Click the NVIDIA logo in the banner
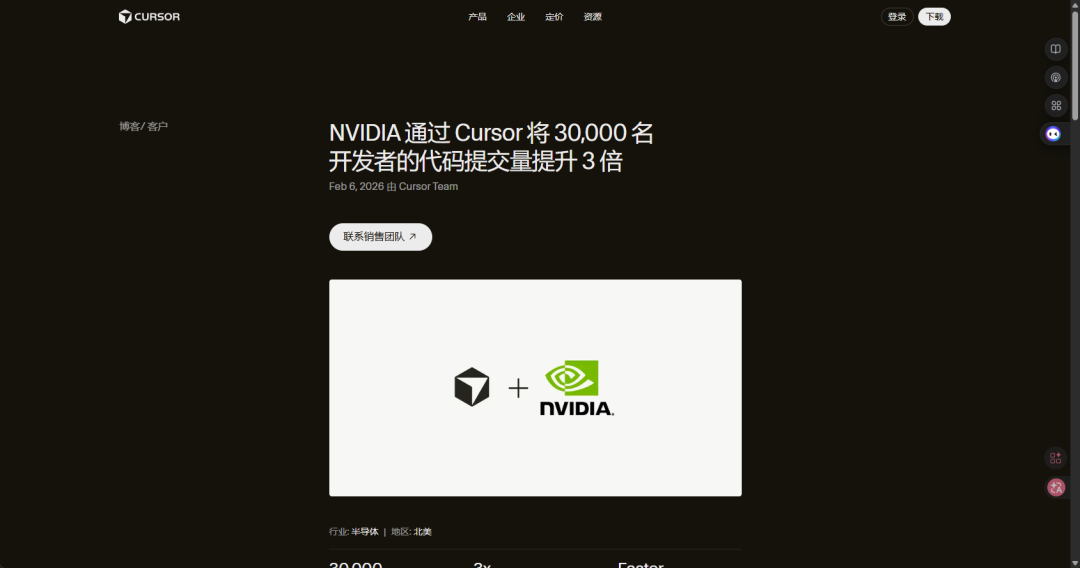 coord(577,388)
